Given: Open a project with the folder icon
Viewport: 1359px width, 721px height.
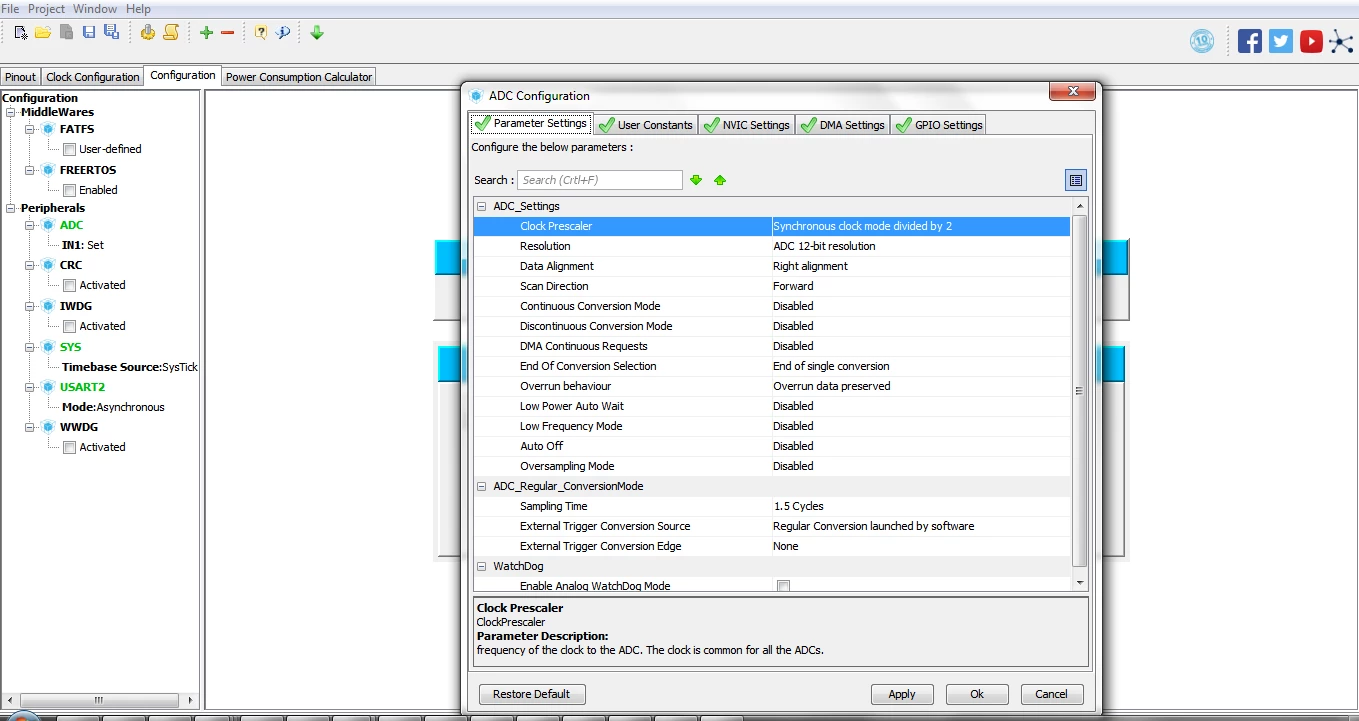Looking at the screenshot, I should pos(43,32).
